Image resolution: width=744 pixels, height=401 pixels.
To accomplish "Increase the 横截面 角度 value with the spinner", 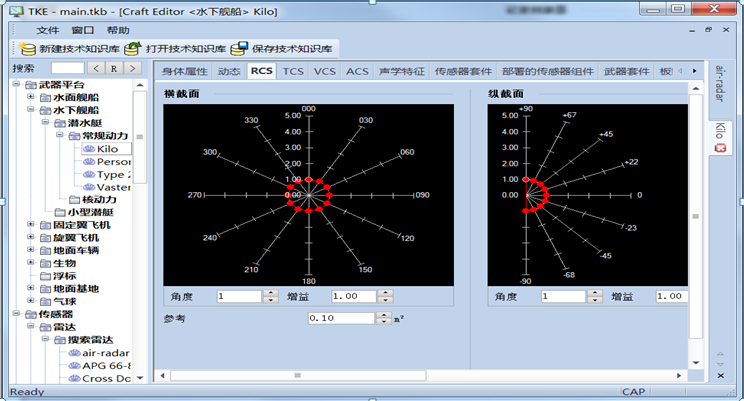I will (x=270, y=293).
